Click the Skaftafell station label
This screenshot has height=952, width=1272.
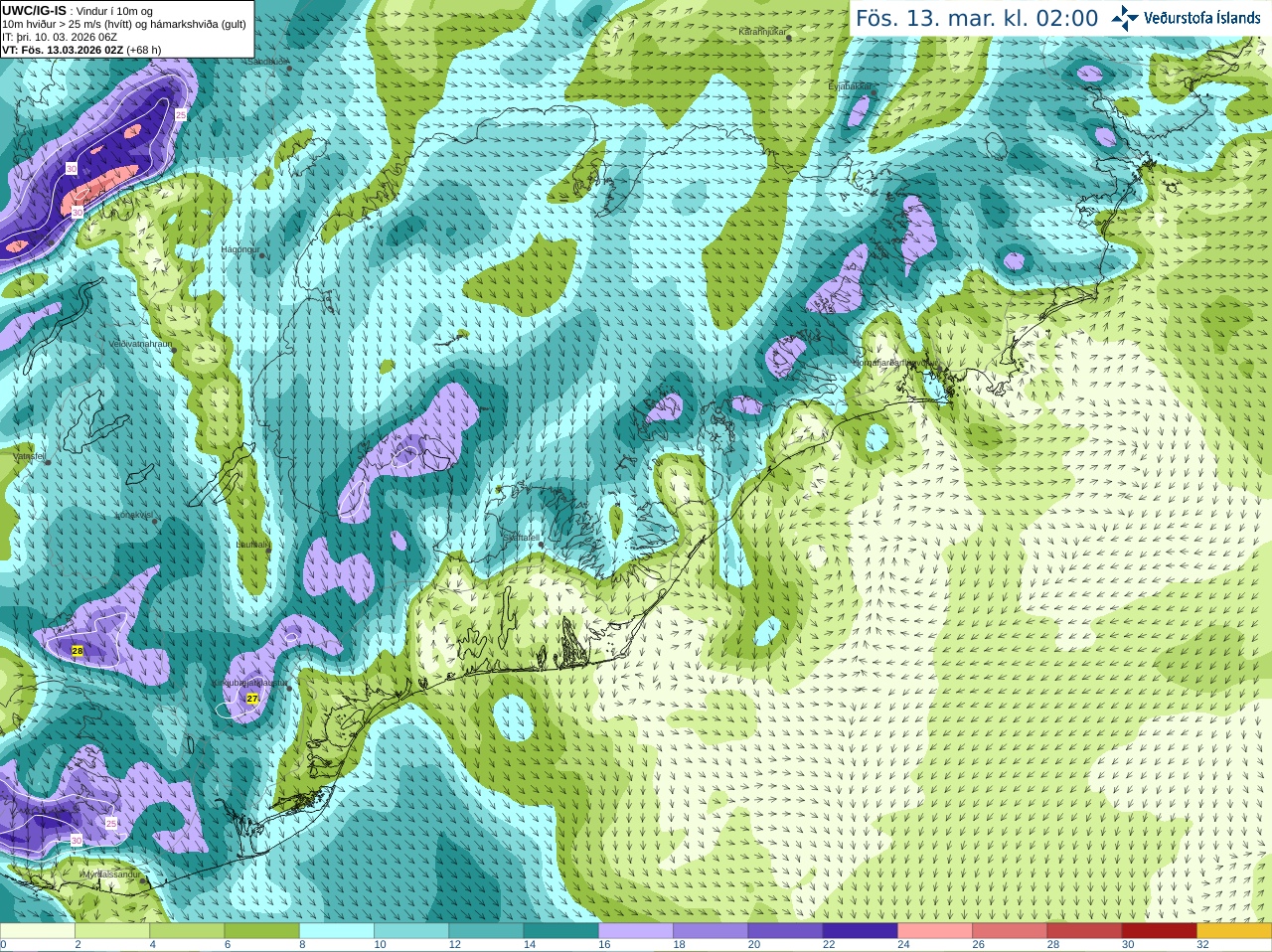(521, 538)
